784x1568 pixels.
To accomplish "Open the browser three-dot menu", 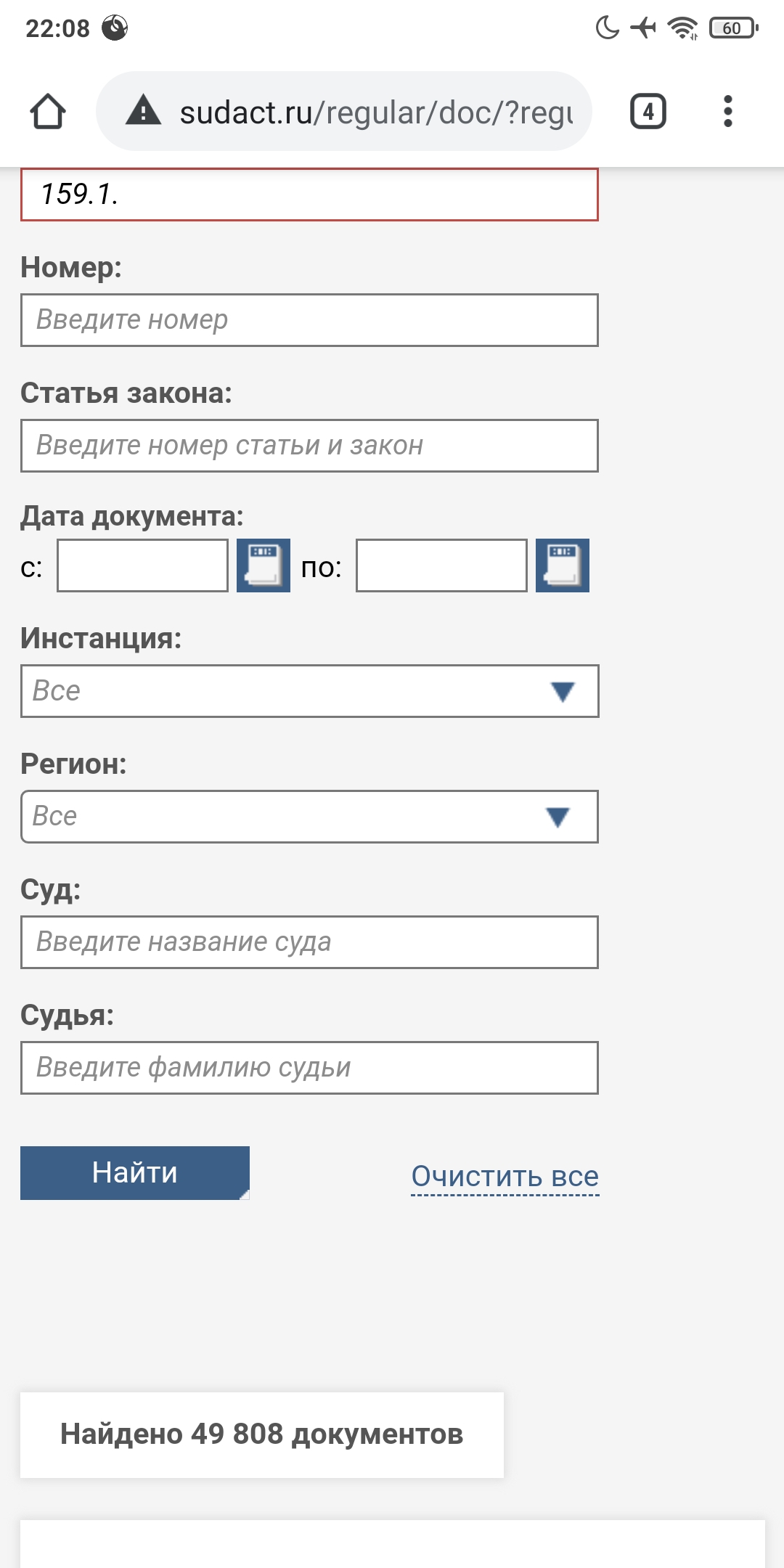I will click(727, 112).
